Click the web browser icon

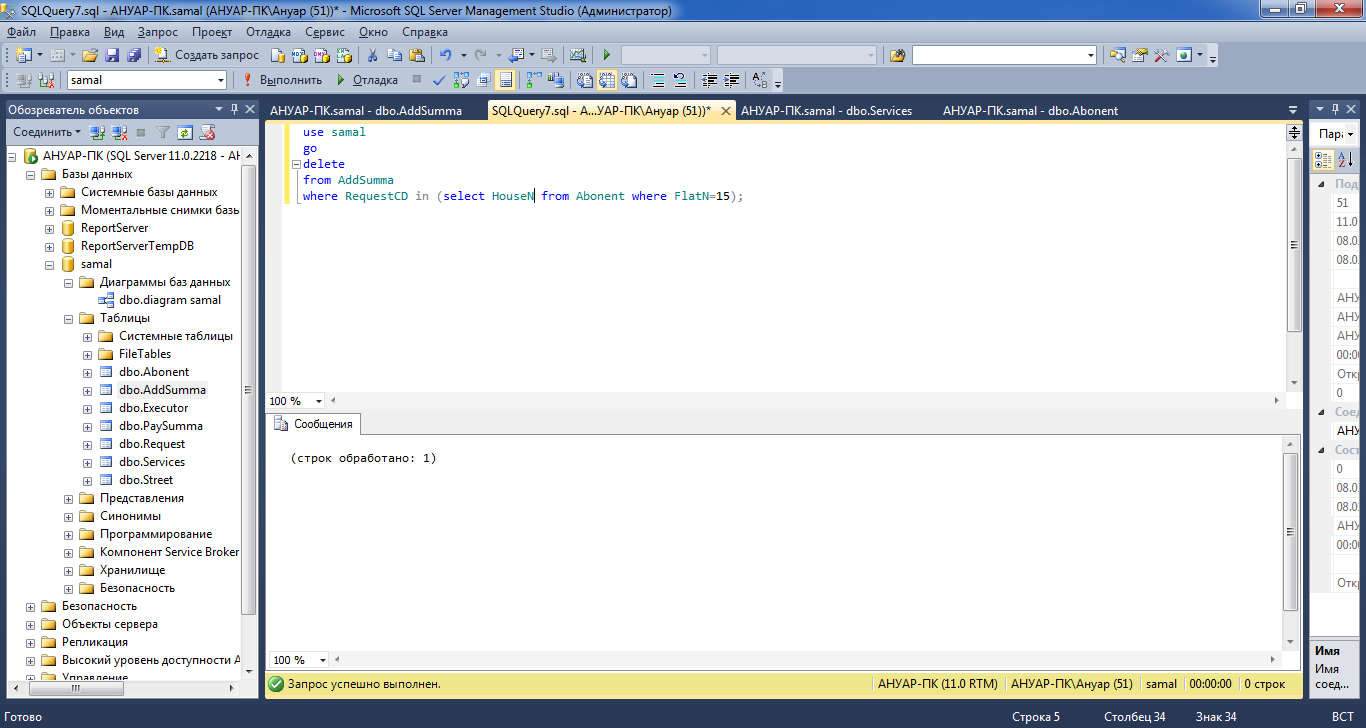1184,55
